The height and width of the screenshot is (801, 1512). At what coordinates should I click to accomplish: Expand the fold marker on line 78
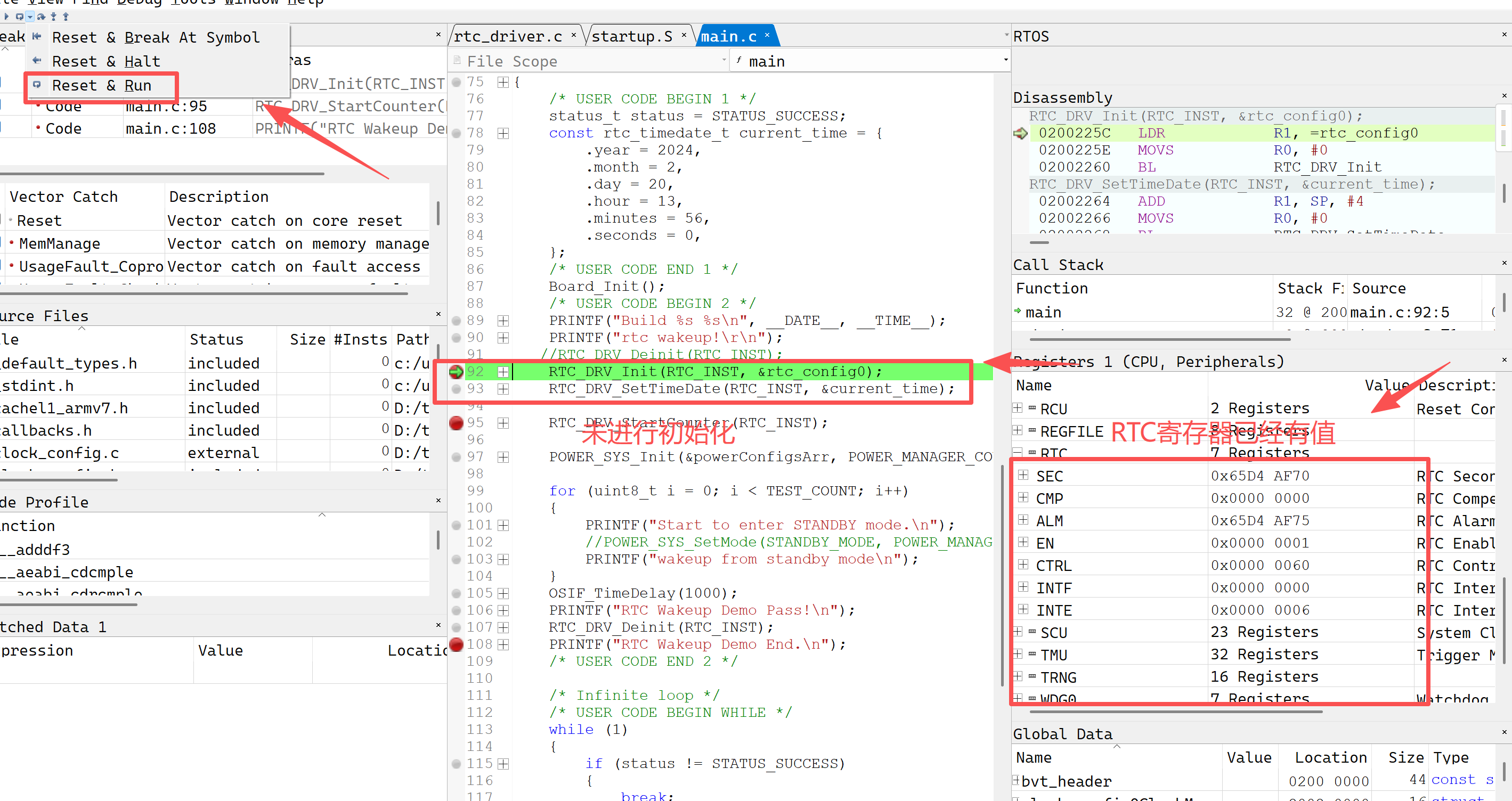(x=503, y=133)
